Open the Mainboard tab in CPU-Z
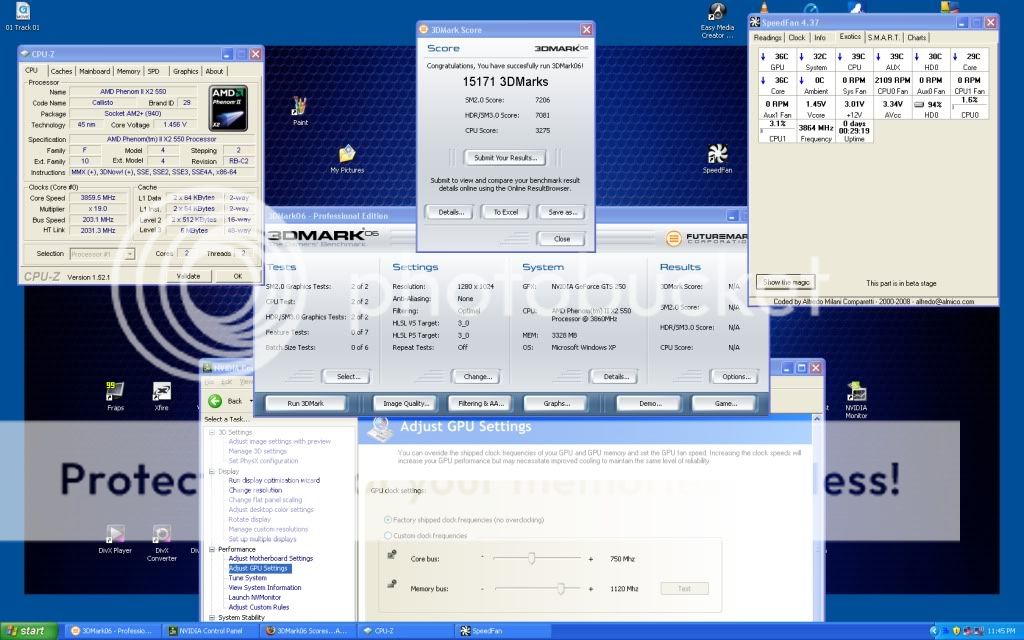The image size is (1024, 640). click(x=94, y=71)
